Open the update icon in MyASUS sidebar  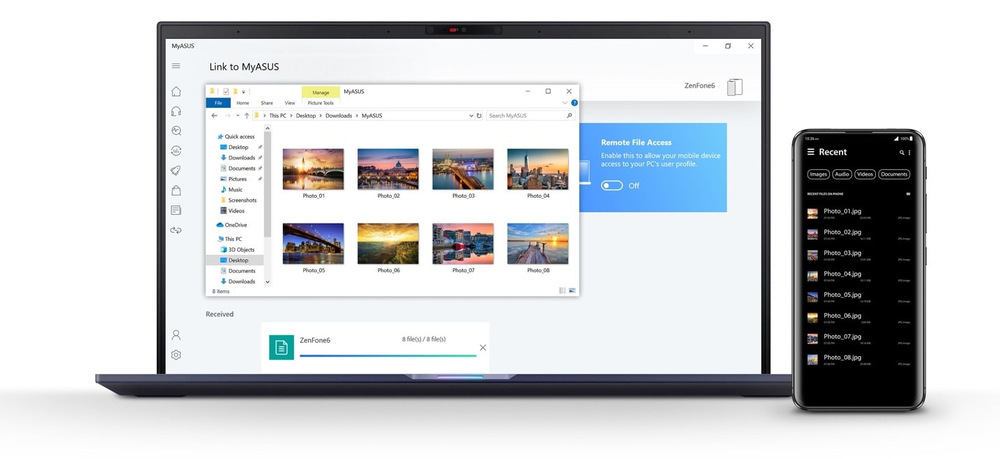pos(176,150)
